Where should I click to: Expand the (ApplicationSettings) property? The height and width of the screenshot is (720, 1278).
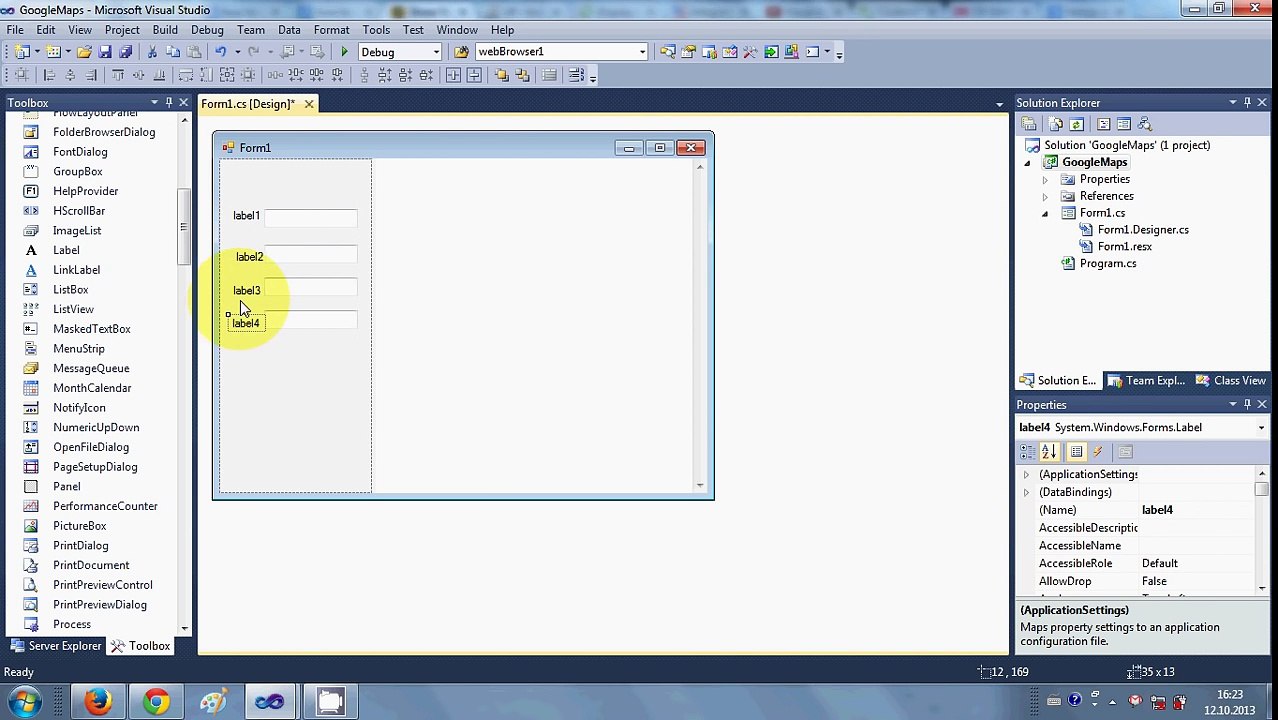[x=1026, y=475]
